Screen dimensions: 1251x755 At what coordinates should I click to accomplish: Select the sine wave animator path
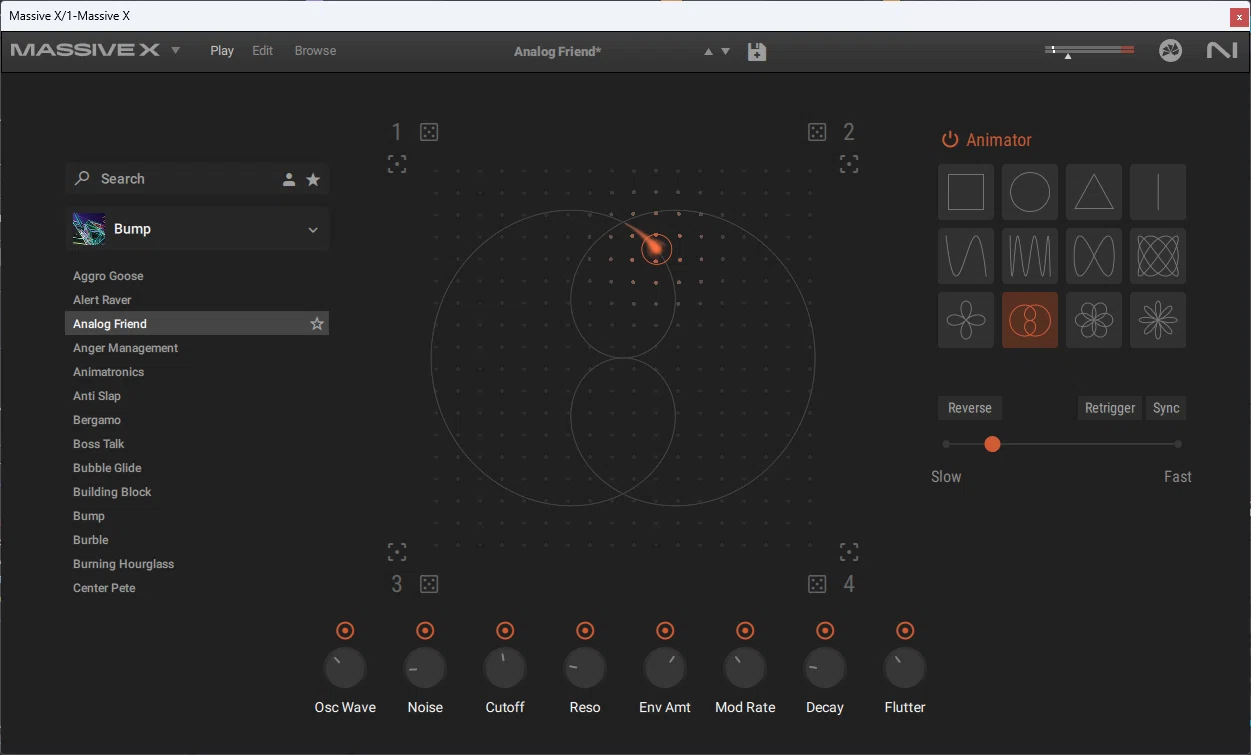[966, 256]
